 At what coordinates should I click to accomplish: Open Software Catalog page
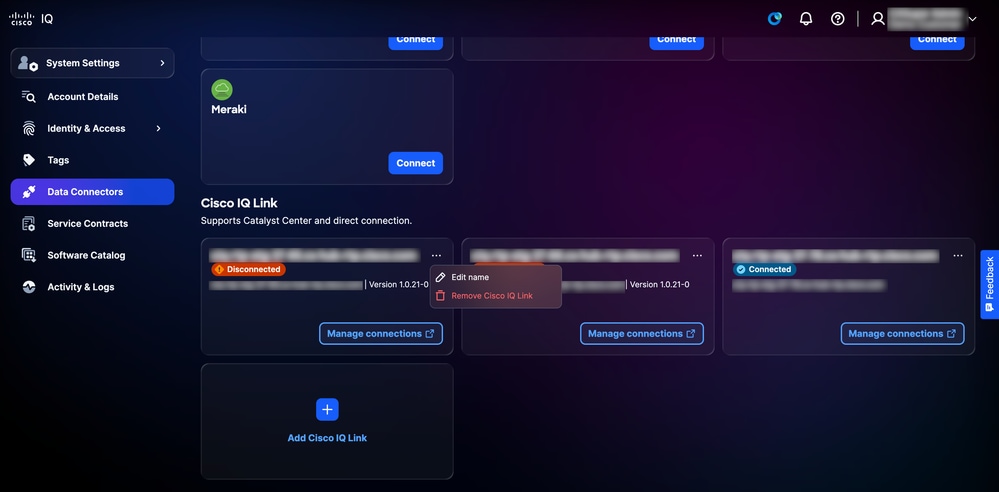(x=86, y=256)
